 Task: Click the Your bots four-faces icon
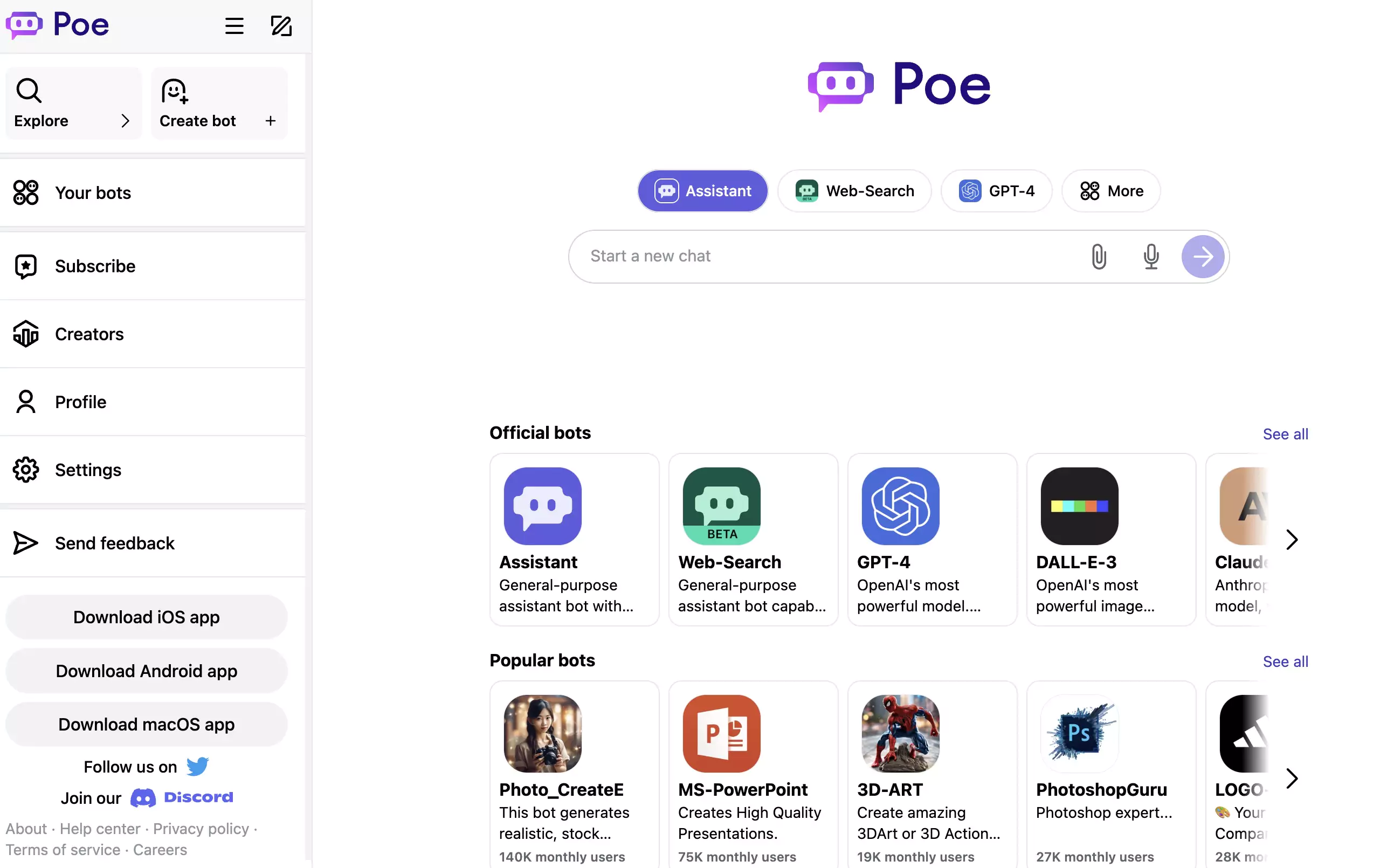pos(26,192)
